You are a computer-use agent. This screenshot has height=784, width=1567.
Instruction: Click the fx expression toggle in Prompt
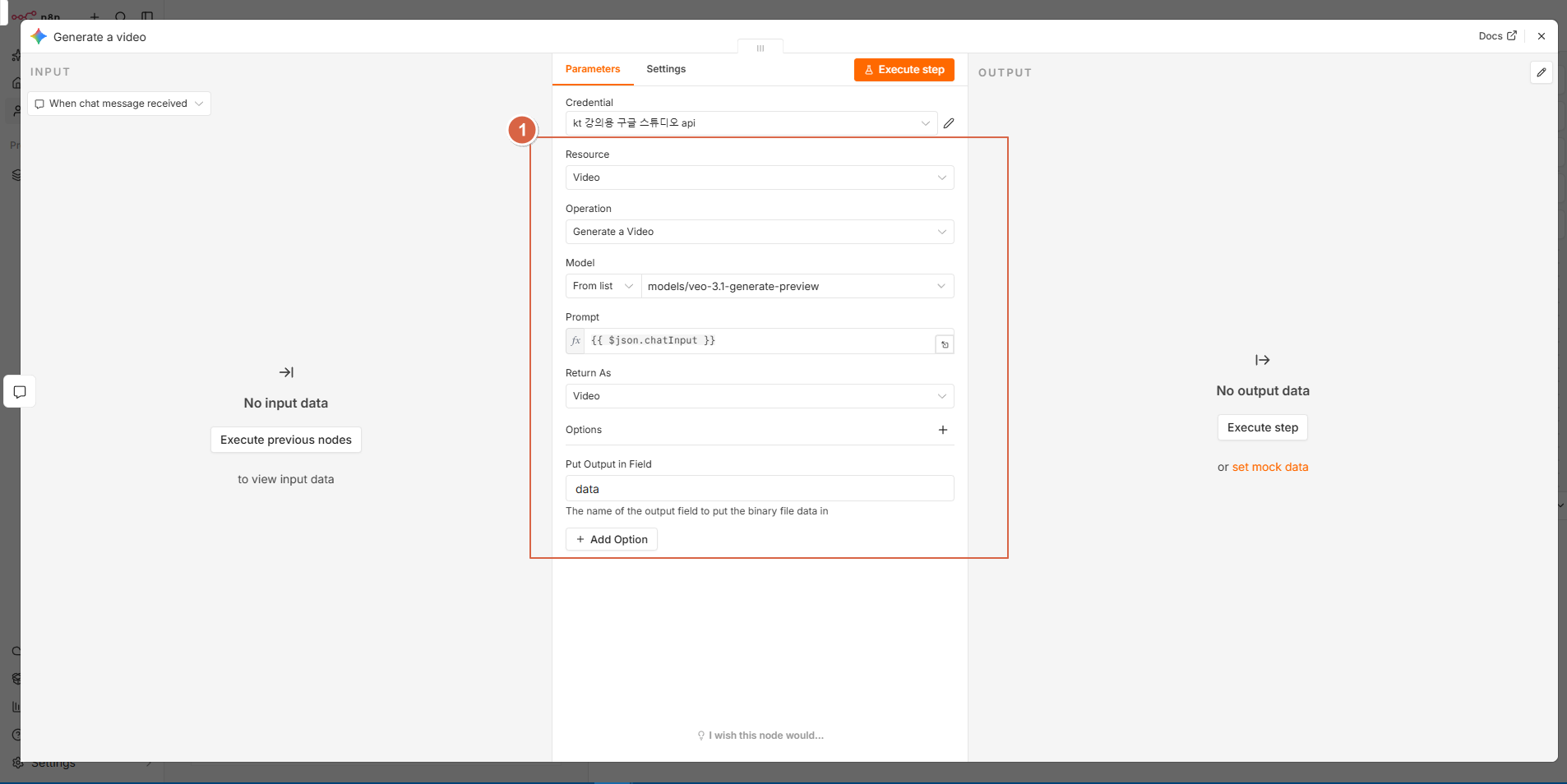(x=575, y=341)
